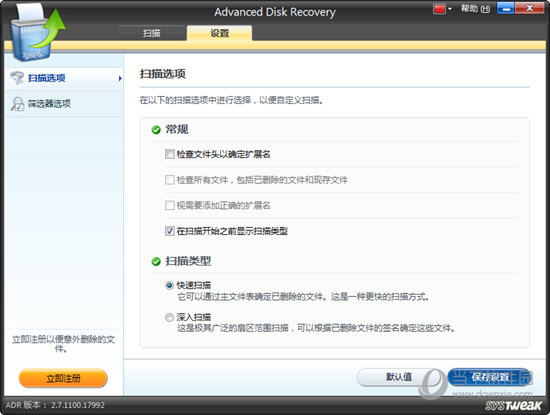Enable 检查文件头以确定扩展名 checkbox
550x415 pixels.
[x=169, y=154]
